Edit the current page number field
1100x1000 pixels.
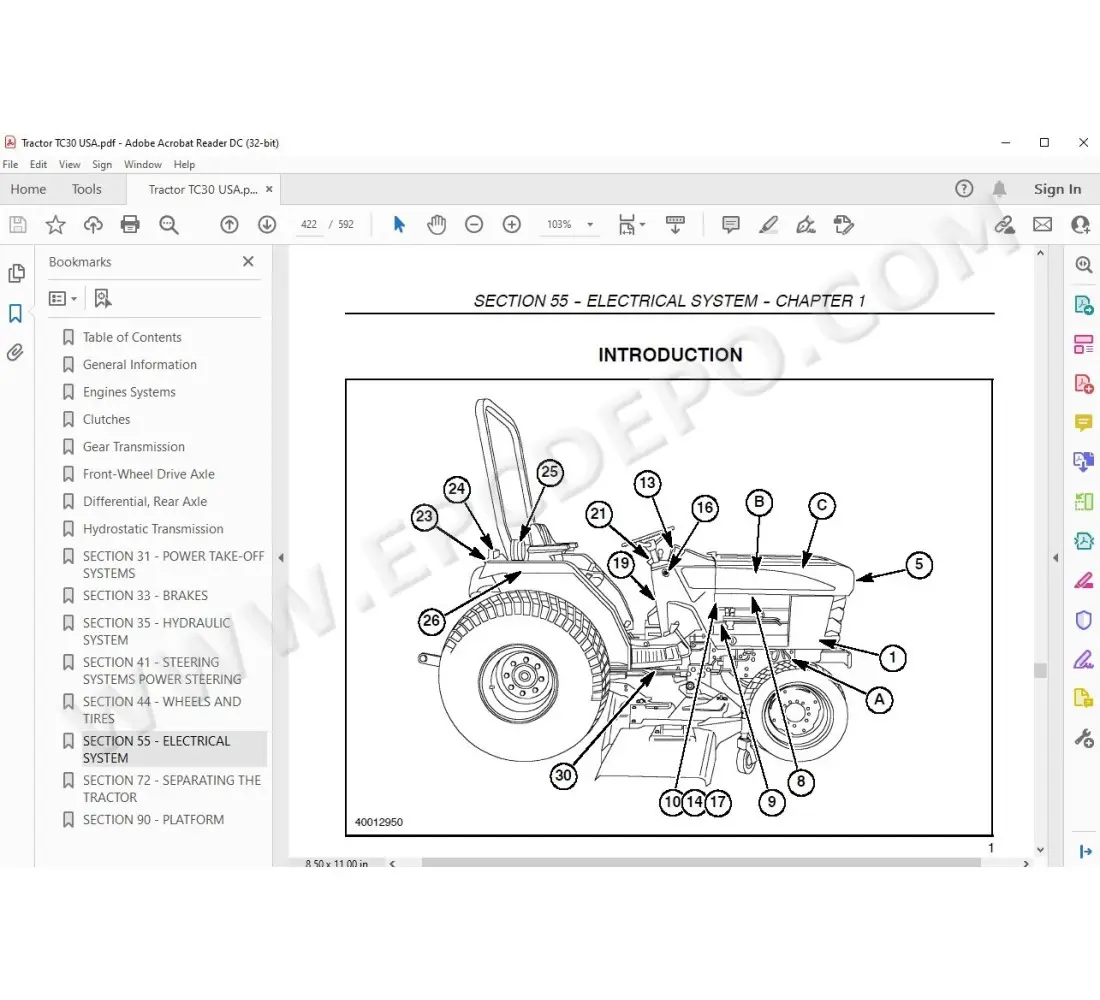[308, 224]
